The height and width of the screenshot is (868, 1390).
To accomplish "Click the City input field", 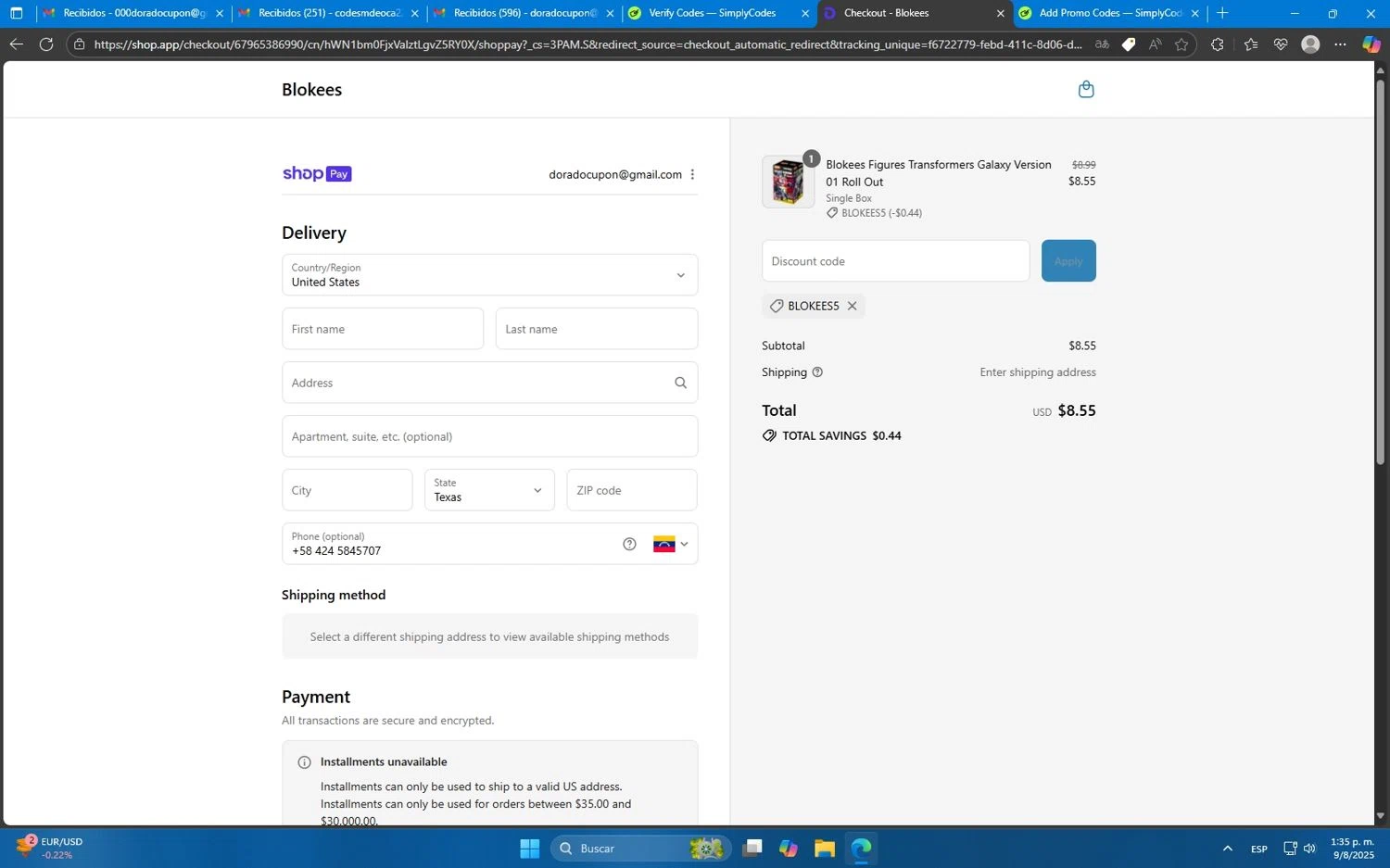I will click(x=347, y=490).
